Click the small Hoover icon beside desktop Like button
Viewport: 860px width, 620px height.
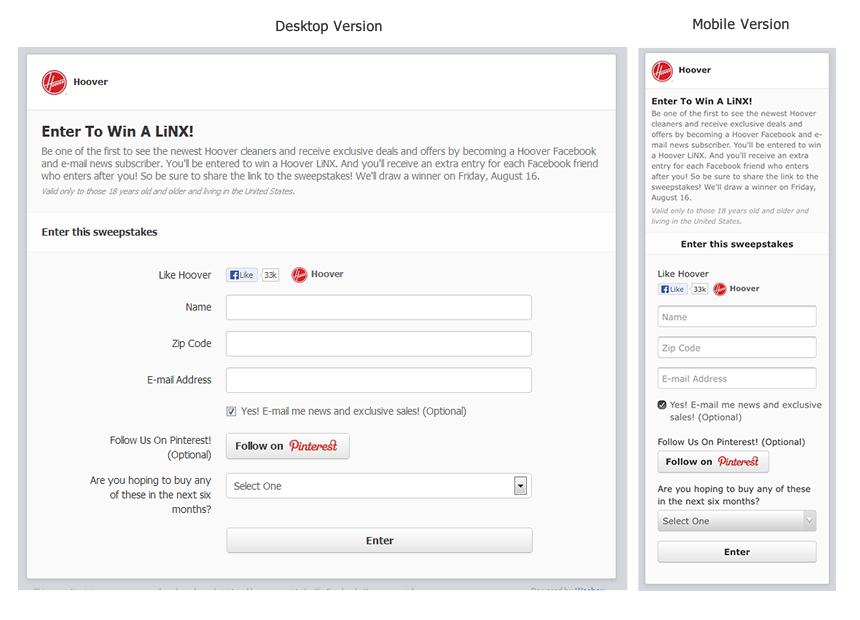coord(299,274)
